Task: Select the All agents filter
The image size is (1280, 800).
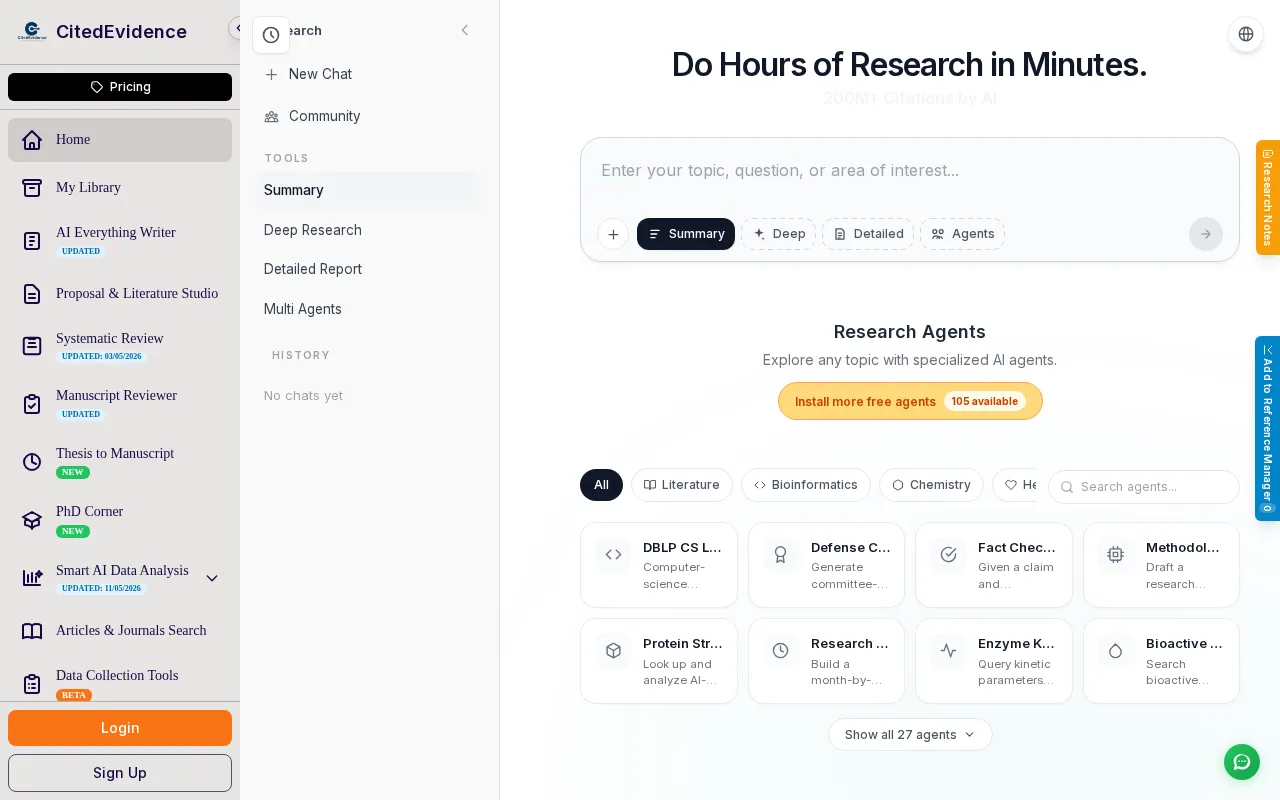Action: [601, 485]
